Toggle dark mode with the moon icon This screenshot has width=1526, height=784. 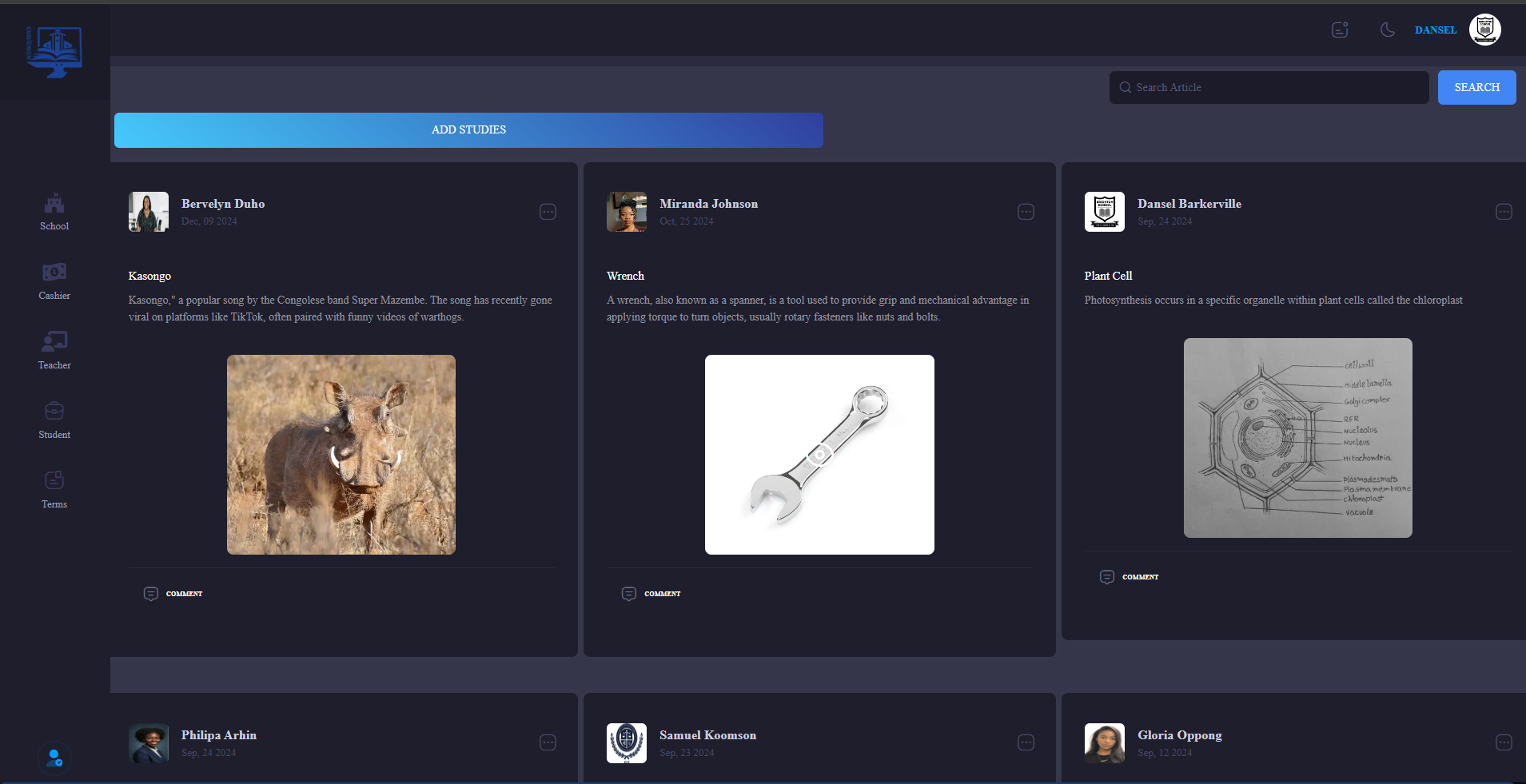click(1387, 30)
